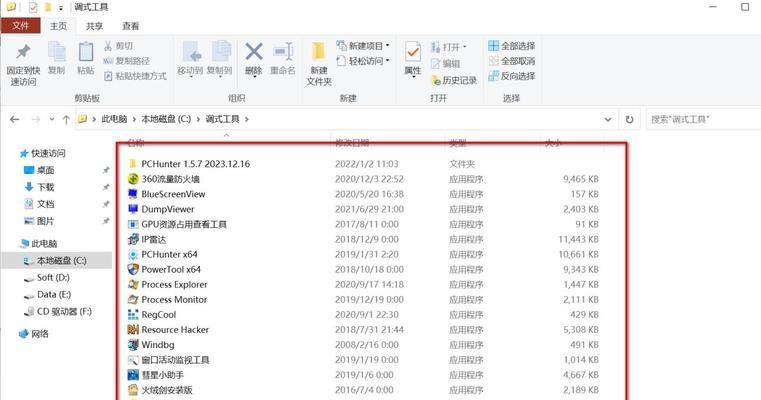
Task: Click the search 调试工具 input box
Action: coord(703,119)
